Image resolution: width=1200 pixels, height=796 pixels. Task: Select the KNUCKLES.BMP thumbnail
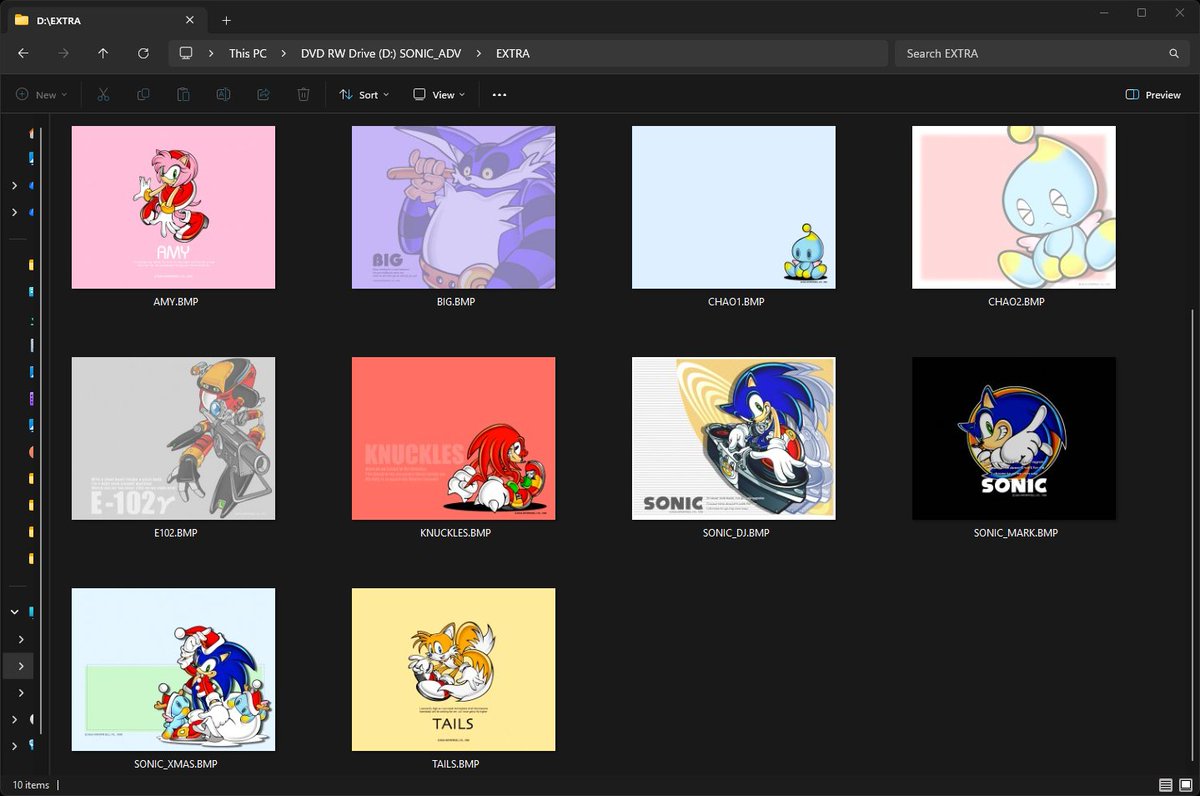click(x=453, y=438)
